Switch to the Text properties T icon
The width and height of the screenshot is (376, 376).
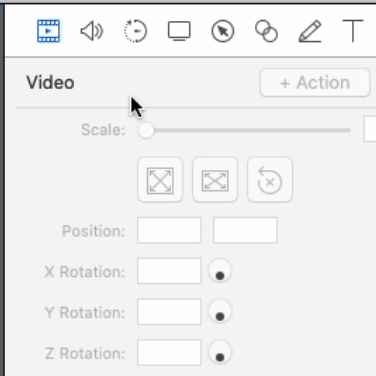pyautogui.click(x=353, y=31)
